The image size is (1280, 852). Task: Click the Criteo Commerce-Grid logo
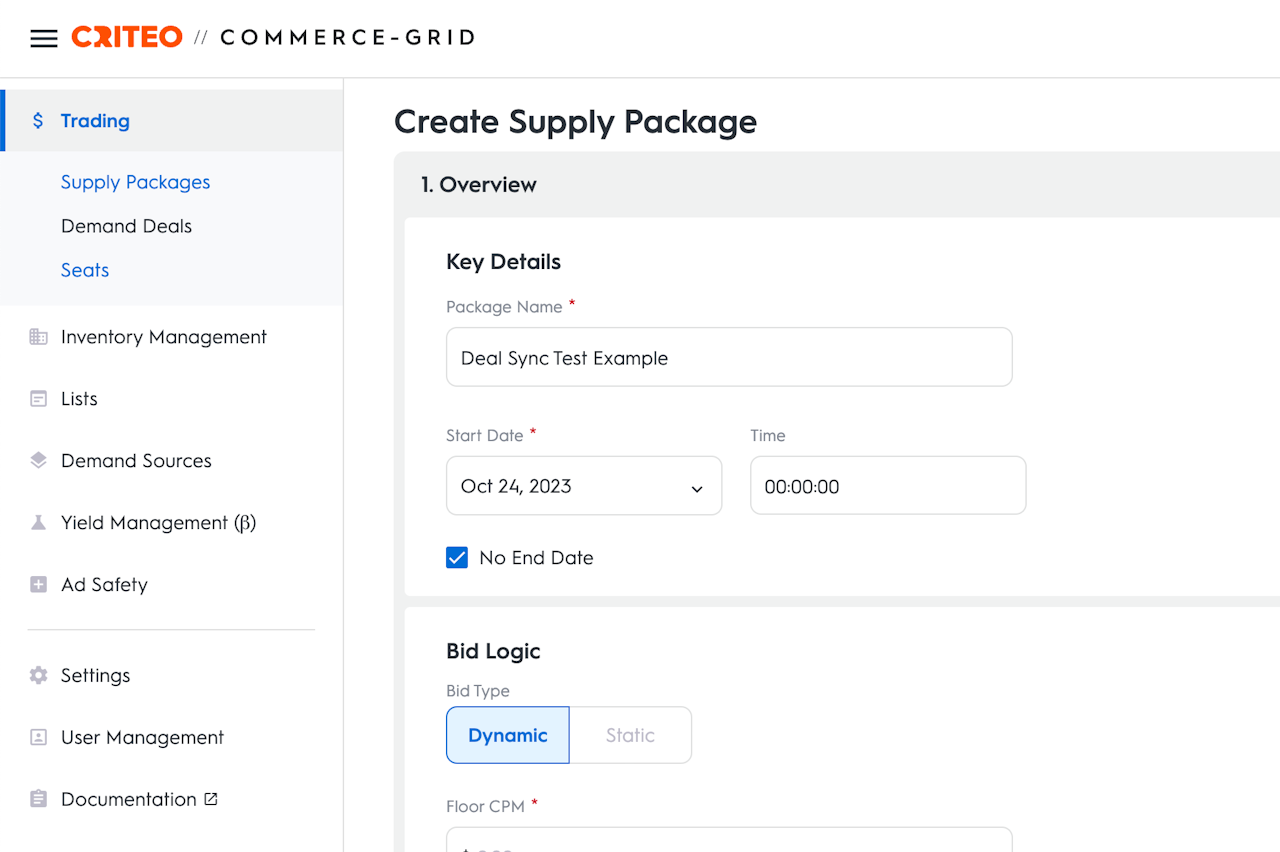pyautogui.click(x=272, y=38)
